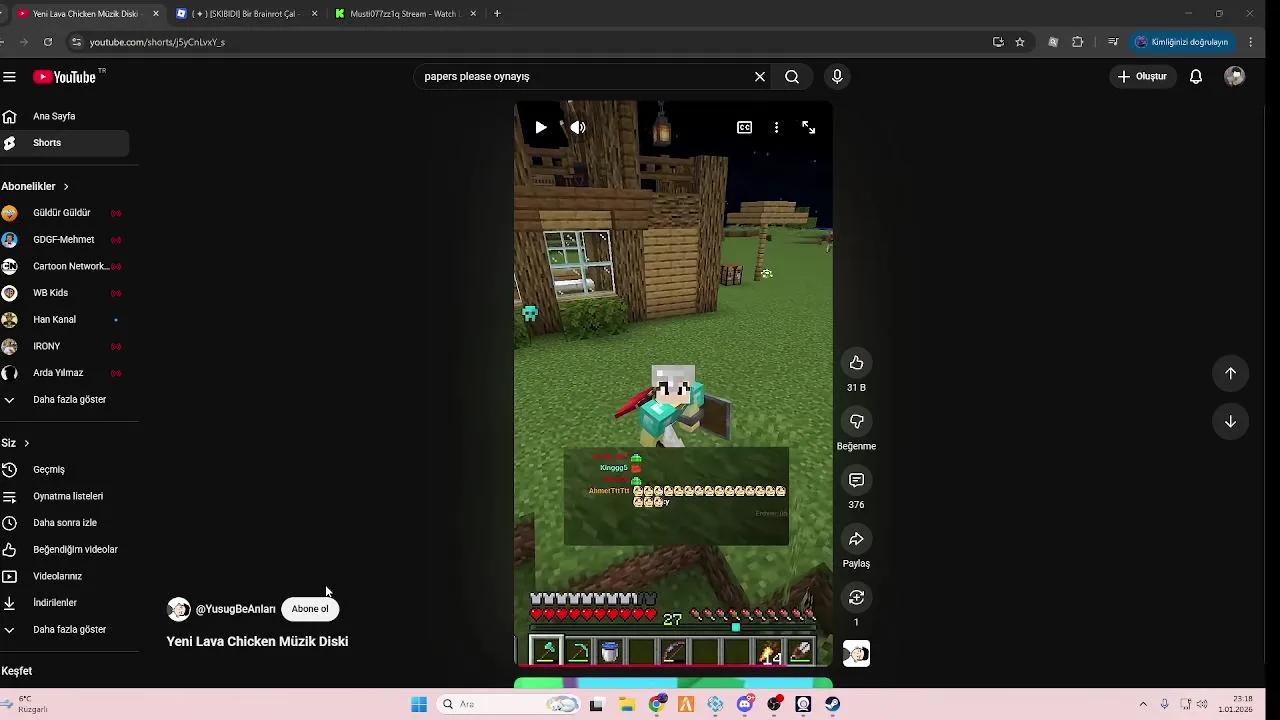Image resolution: width=1280 pixels, height=720 pixels.
Task: Open Steam from the taskbar
Action: click(x=832, y=704)
